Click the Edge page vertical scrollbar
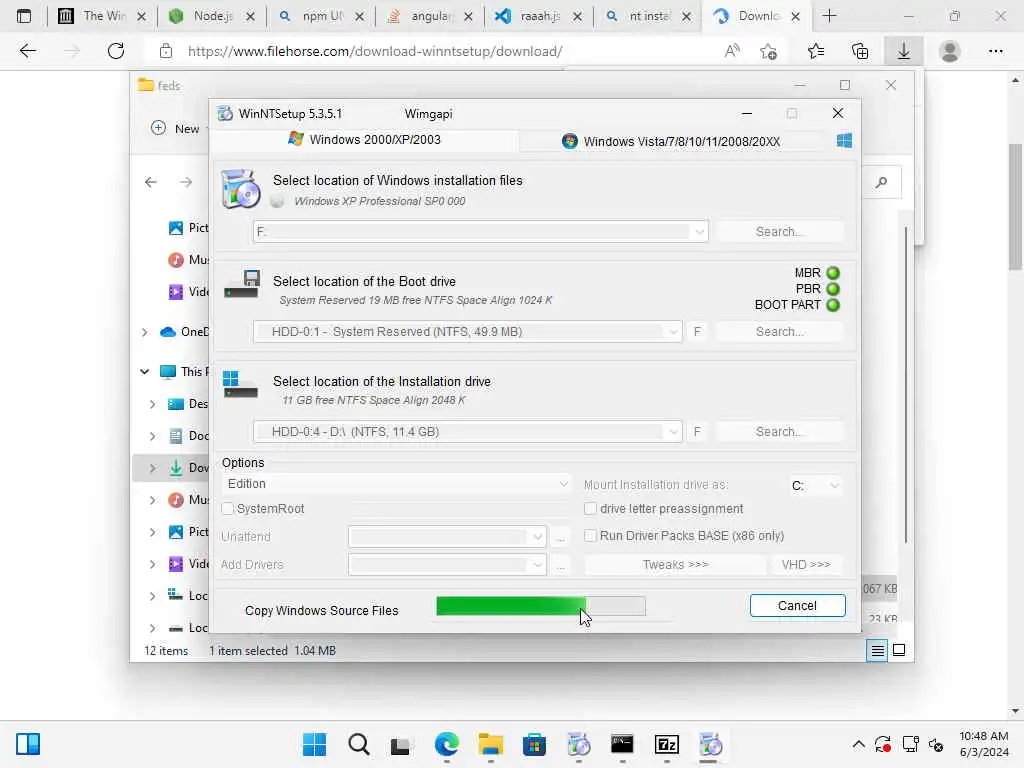The image size is (1024, 768). 1015,207
